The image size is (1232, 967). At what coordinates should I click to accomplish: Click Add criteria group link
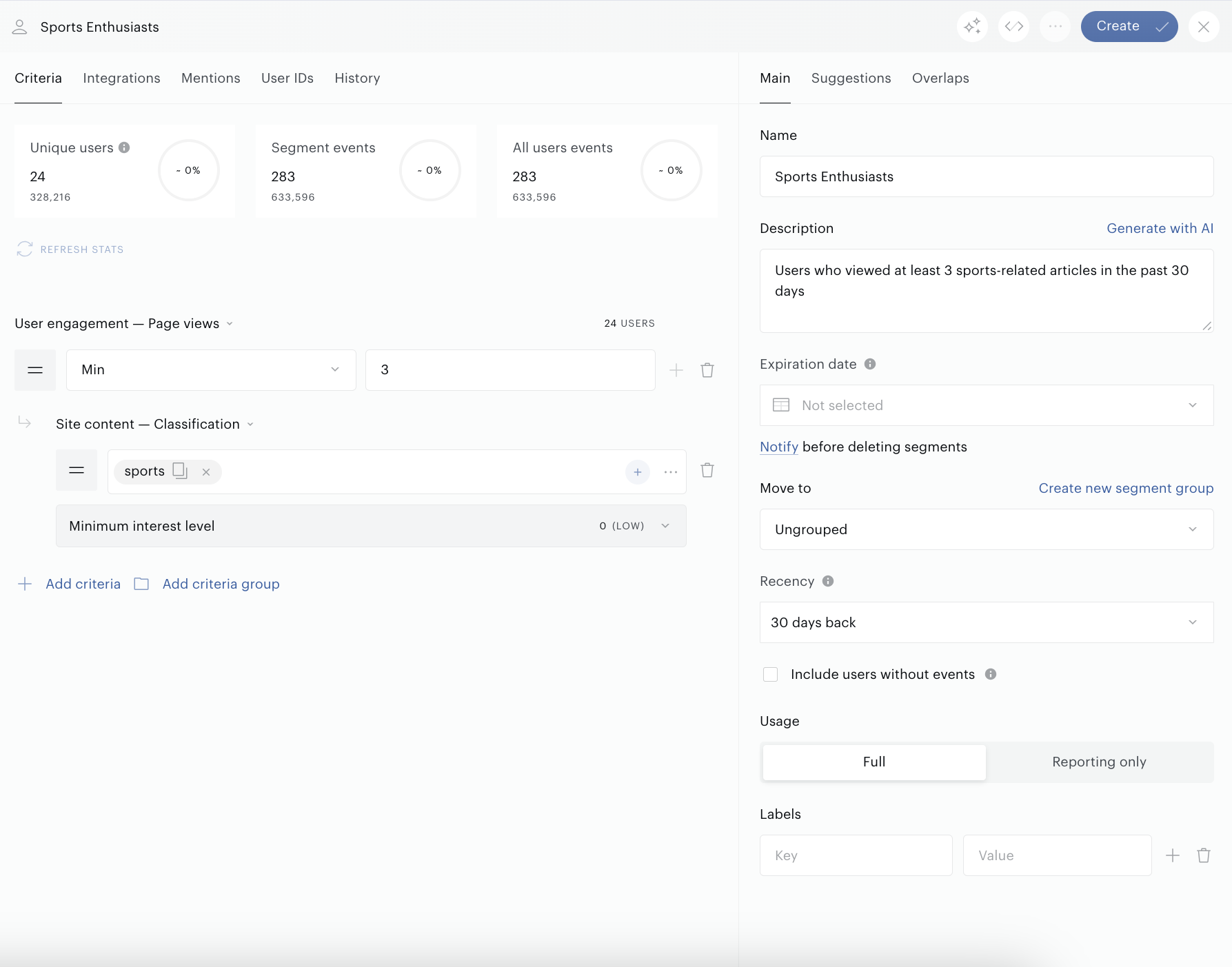coord(221,584)
